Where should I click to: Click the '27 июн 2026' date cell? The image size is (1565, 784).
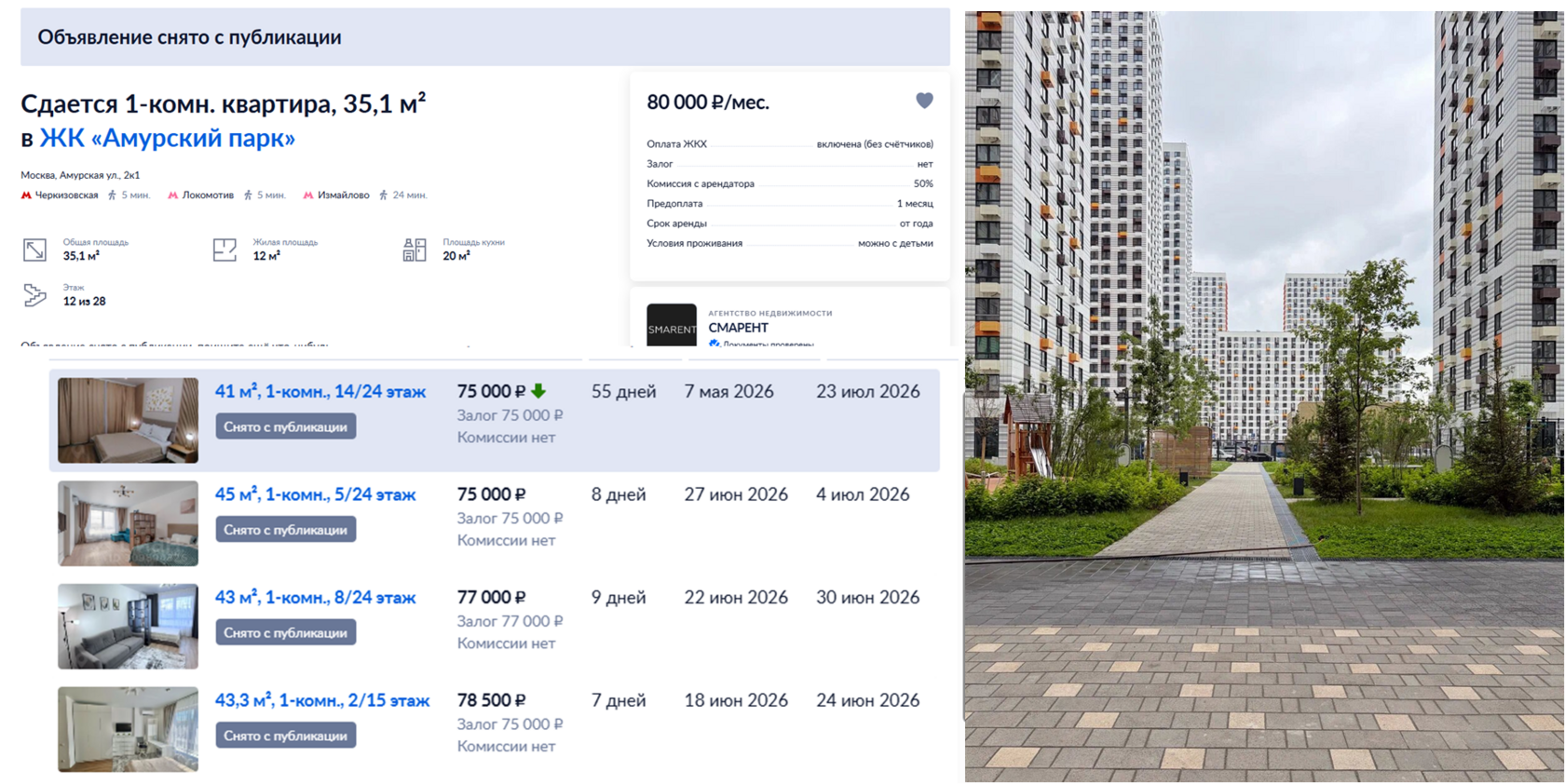pyautogui.click(x=736, y=494)
